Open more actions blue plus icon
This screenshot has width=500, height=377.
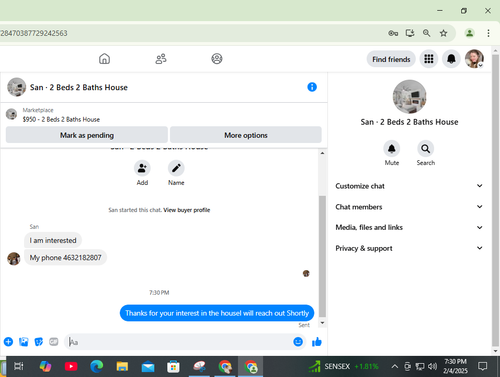tap(8, 342)
